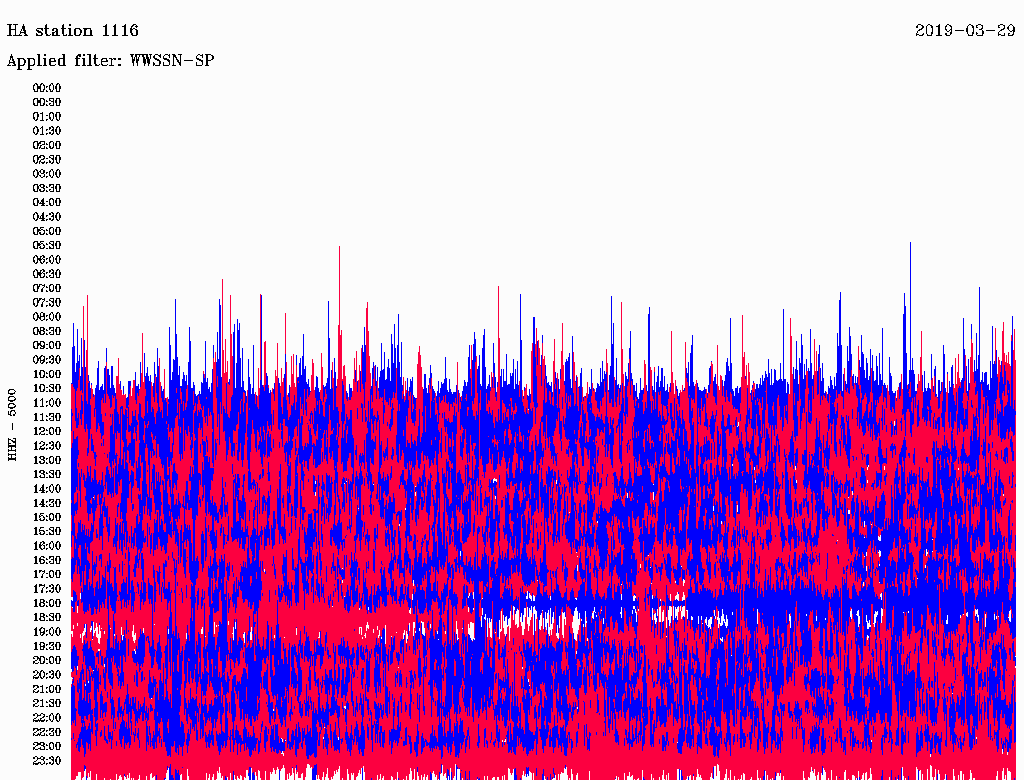Click the 'HA station 1116' title text
1024x780 pixels.
click(73, 31)
